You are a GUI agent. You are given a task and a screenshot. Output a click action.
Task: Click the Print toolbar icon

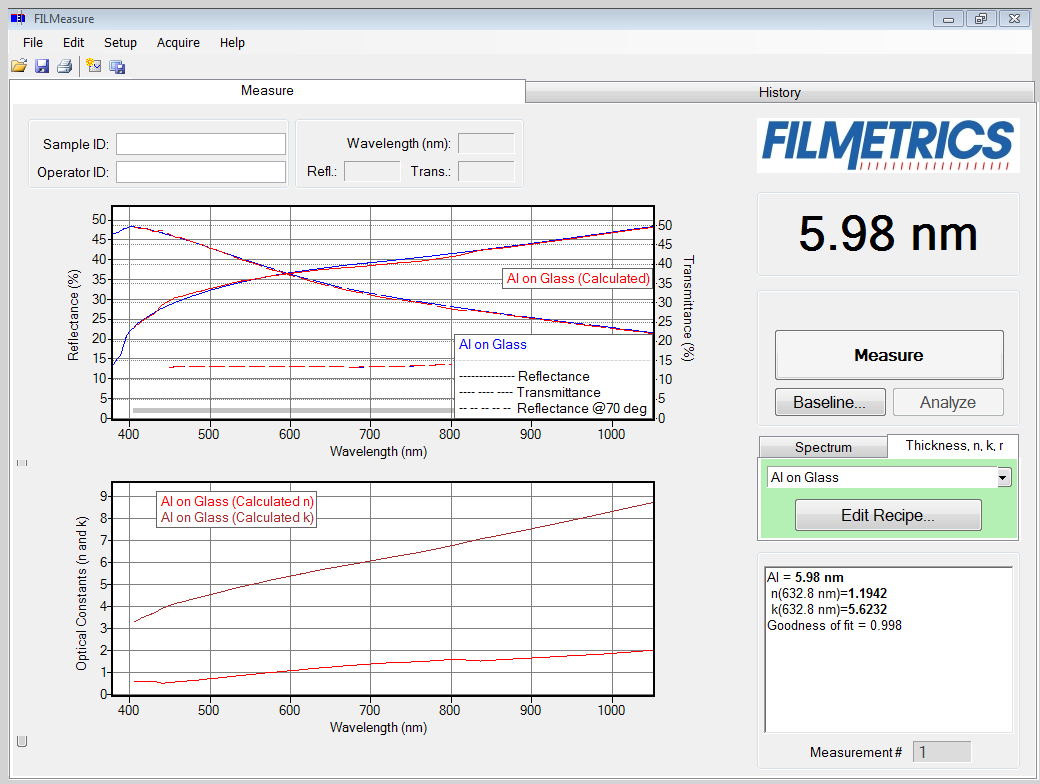tap(64, 66)
